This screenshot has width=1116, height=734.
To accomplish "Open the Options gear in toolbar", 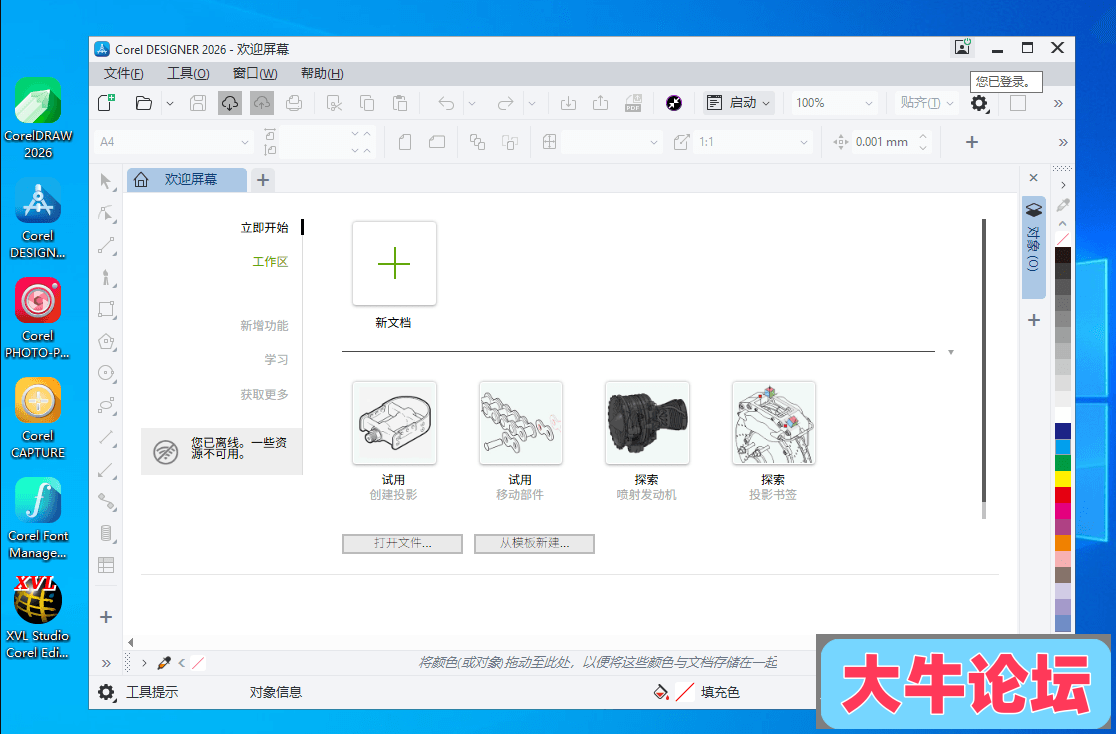I will click(x=979, y=103).
